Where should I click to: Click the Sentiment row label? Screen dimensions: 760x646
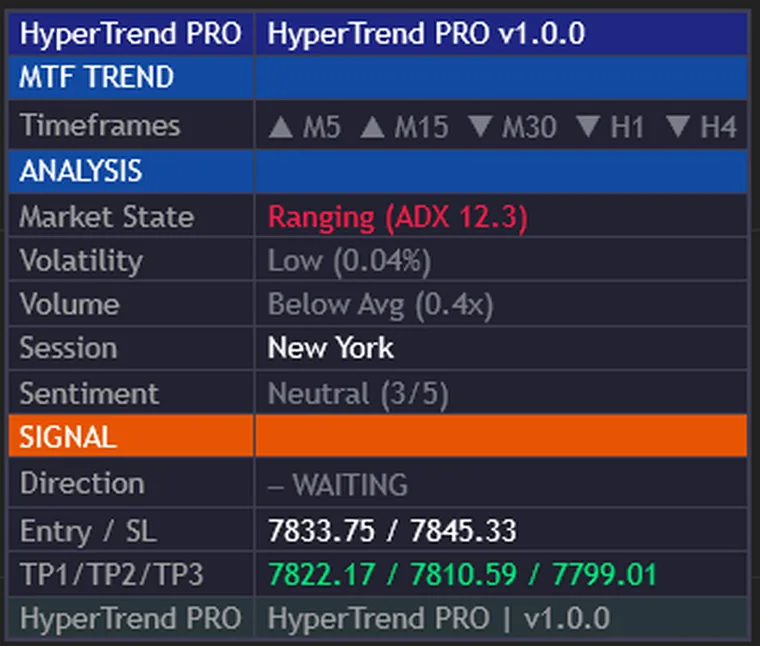coord(89,393)
